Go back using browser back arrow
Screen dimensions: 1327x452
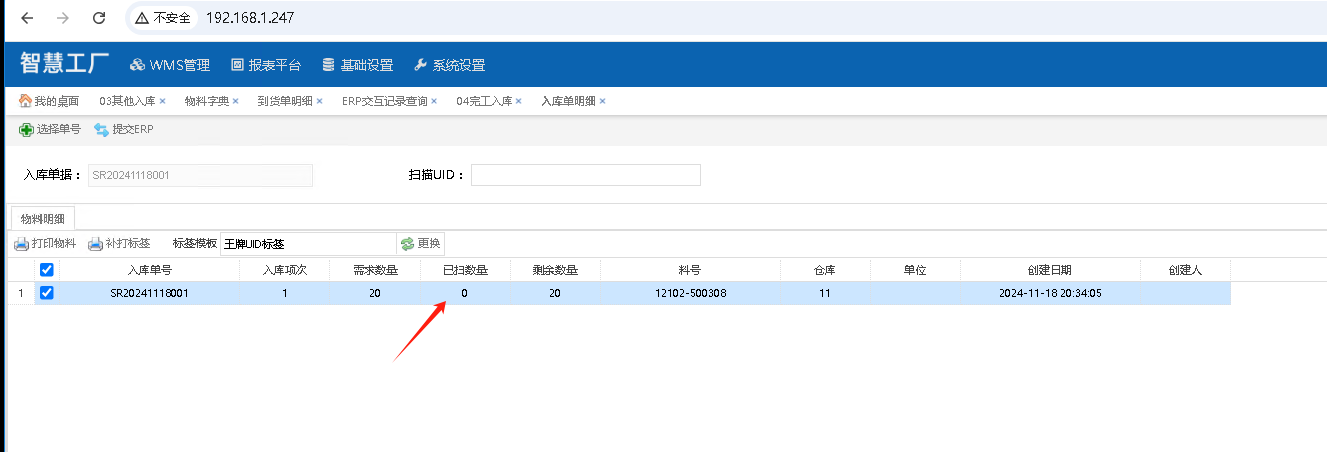point(27,18)
